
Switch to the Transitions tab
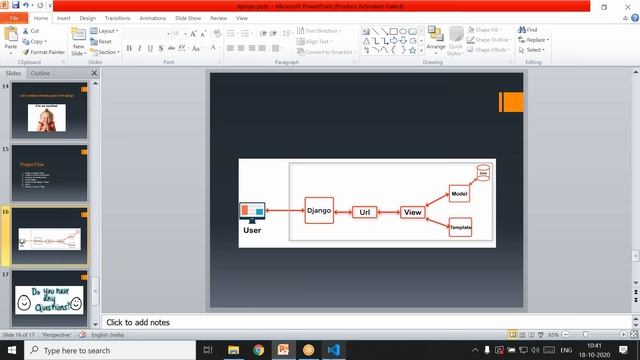tap(118, 18)
